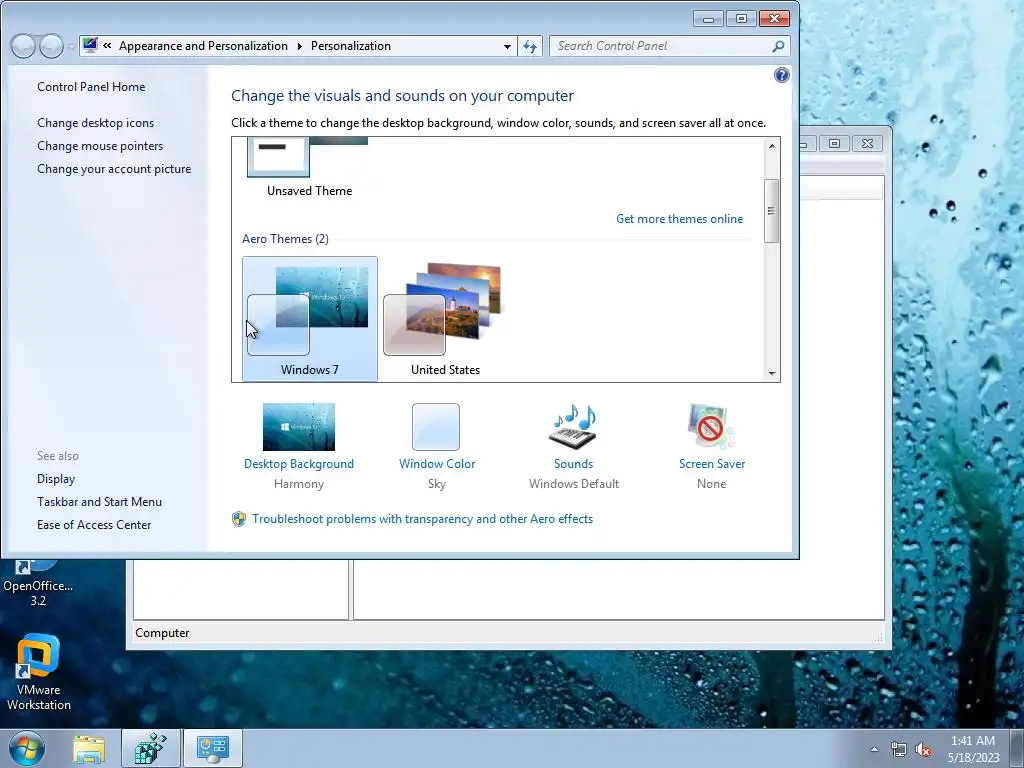Open the Windows Start button
Viewport: 1024px width, 768px height.
(x=27, y=748)
